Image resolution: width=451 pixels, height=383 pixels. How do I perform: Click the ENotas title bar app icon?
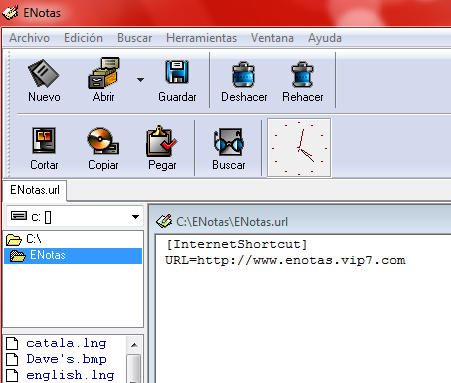pos(10,12)
